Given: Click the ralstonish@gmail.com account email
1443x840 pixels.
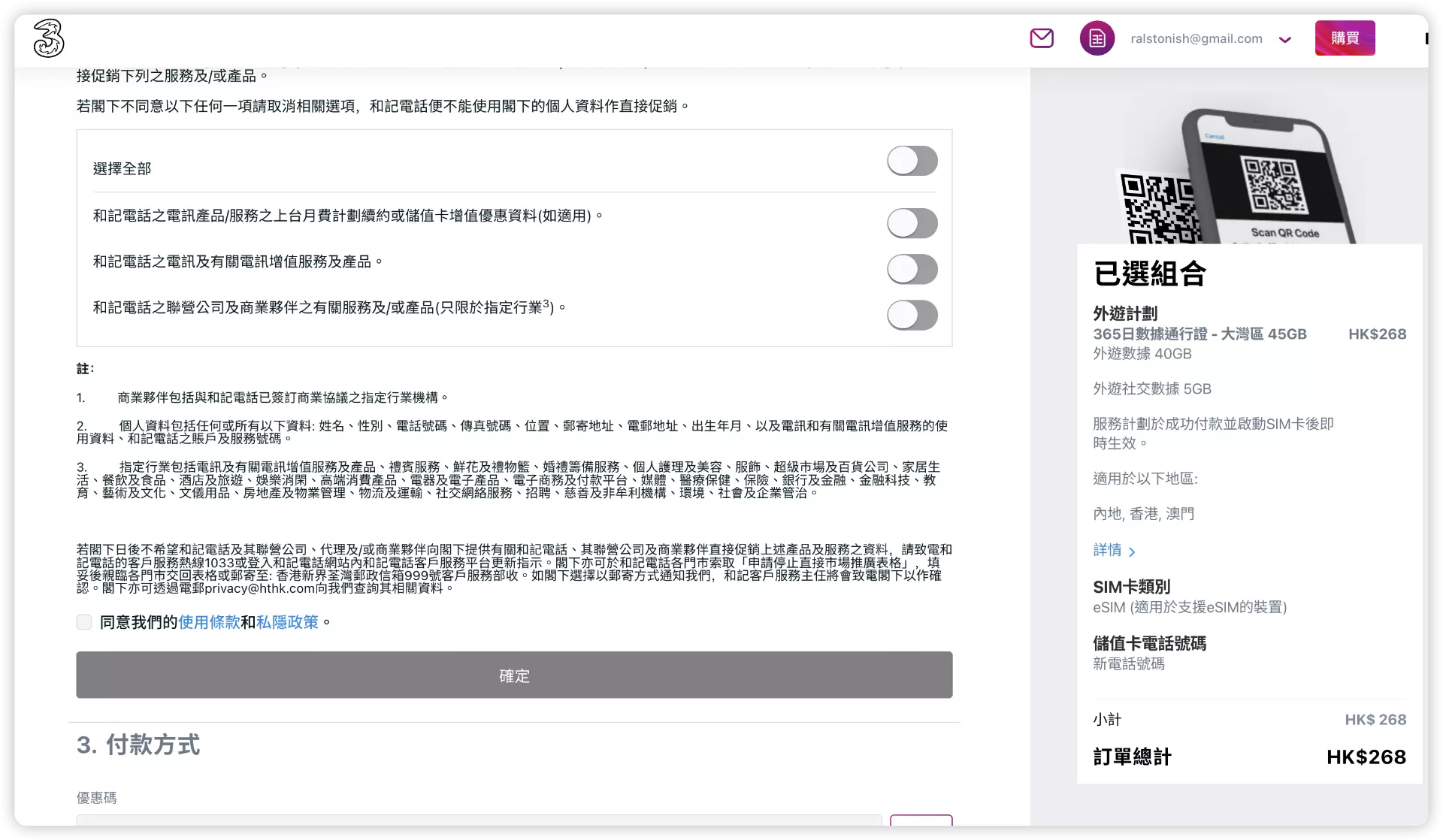Looking at the screenshot, I should point(1196,38).
